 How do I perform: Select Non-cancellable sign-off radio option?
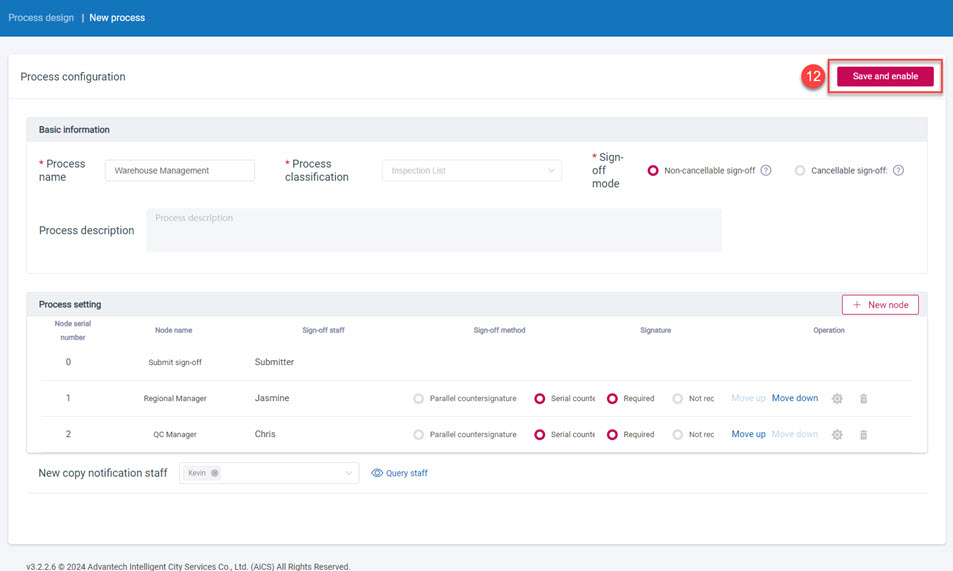click(x=654, y=171)
